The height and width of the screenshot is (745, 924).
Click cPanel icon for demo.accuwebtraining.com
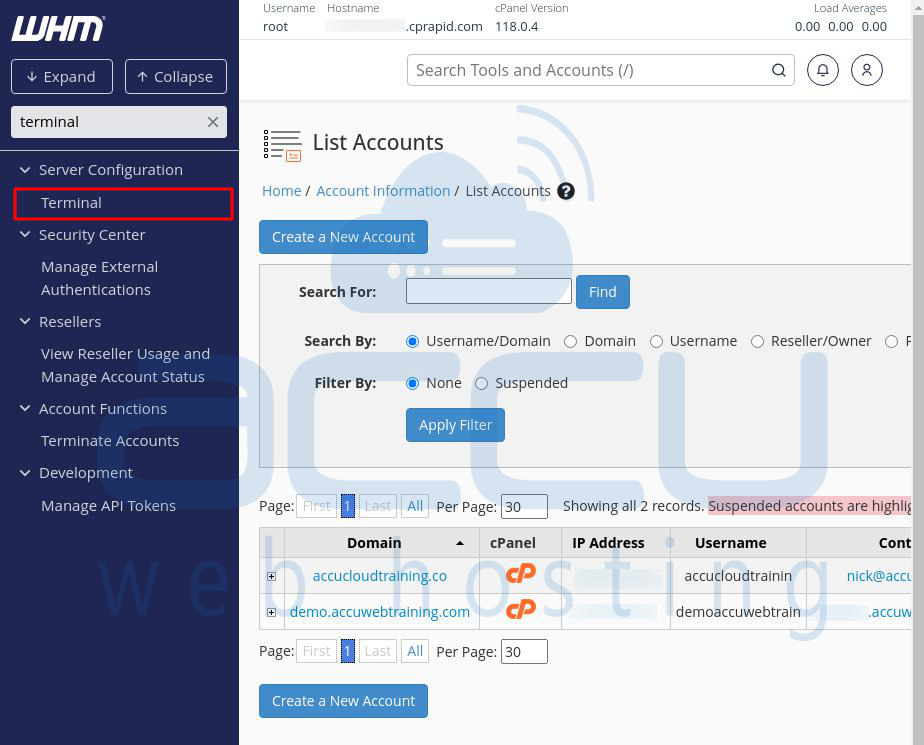[x=521, y=611]
